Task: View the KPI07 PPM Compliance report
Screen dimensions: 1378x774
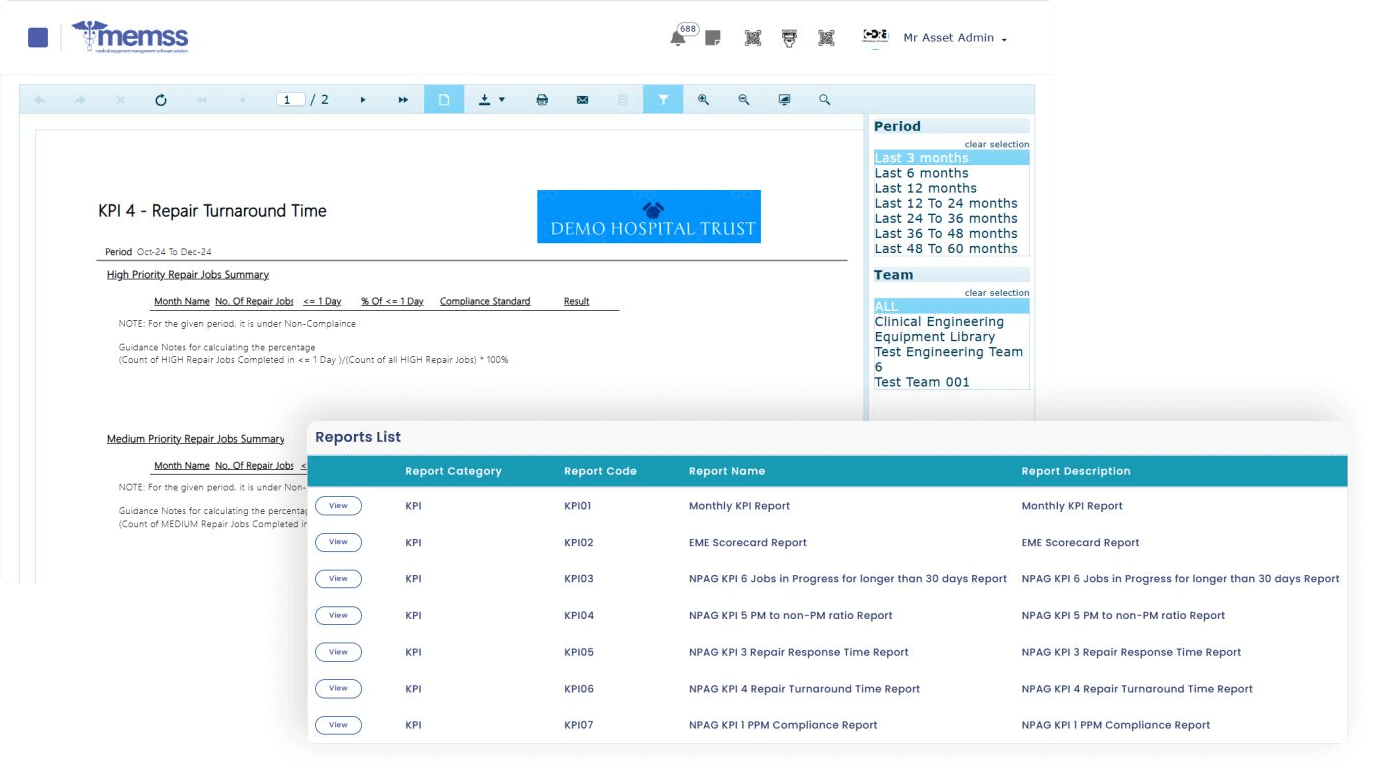Action: (338, 725)
